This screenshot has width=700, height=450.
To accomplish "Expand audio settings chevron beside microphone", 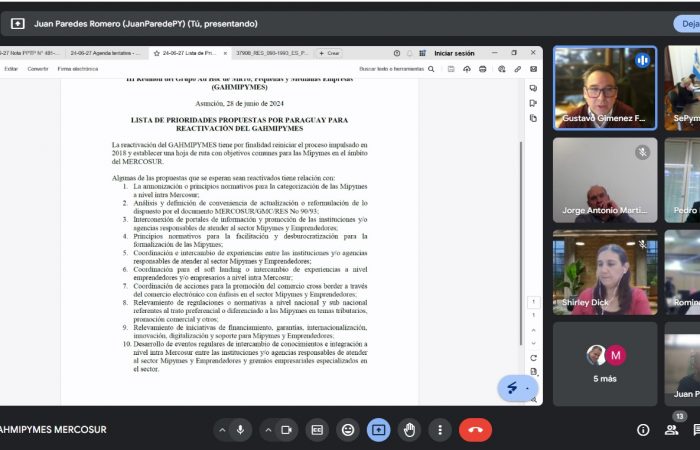I will 222,430.
